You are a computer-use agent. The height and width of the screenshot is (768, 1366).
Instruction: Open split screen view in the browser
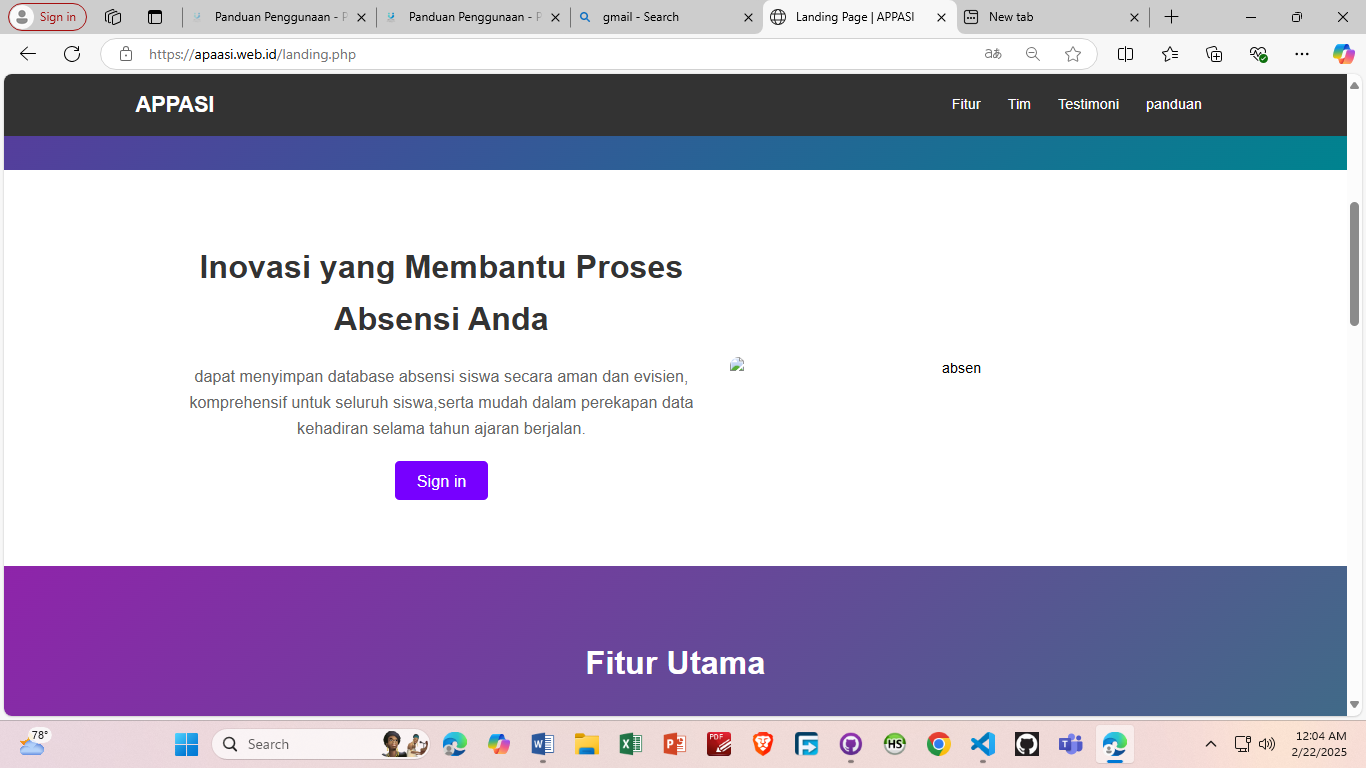pyautogui.click(x=1125, y=54)
